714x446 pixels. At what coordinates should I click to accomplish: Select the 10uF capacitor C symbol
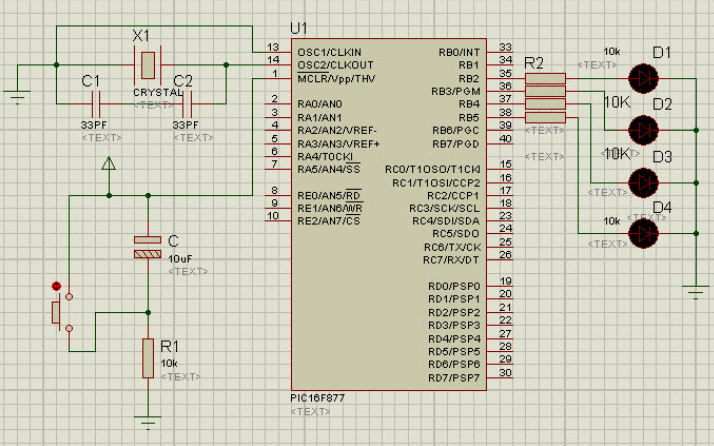147,248
